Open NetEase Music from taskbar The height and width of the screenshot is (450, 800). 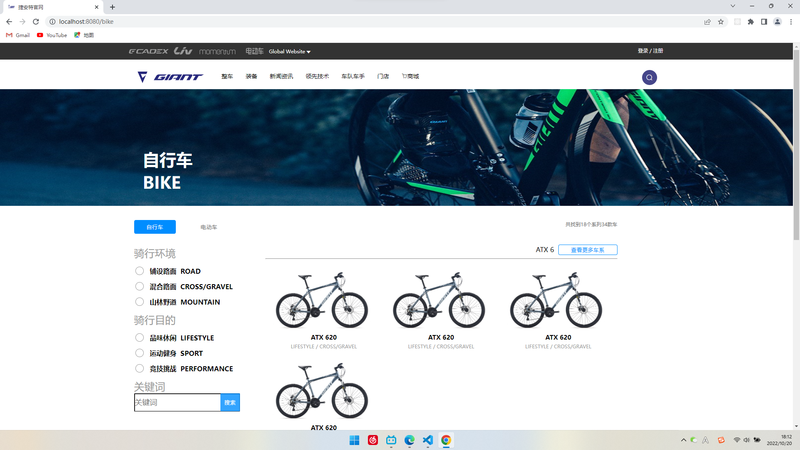click(x=372, y=440)
